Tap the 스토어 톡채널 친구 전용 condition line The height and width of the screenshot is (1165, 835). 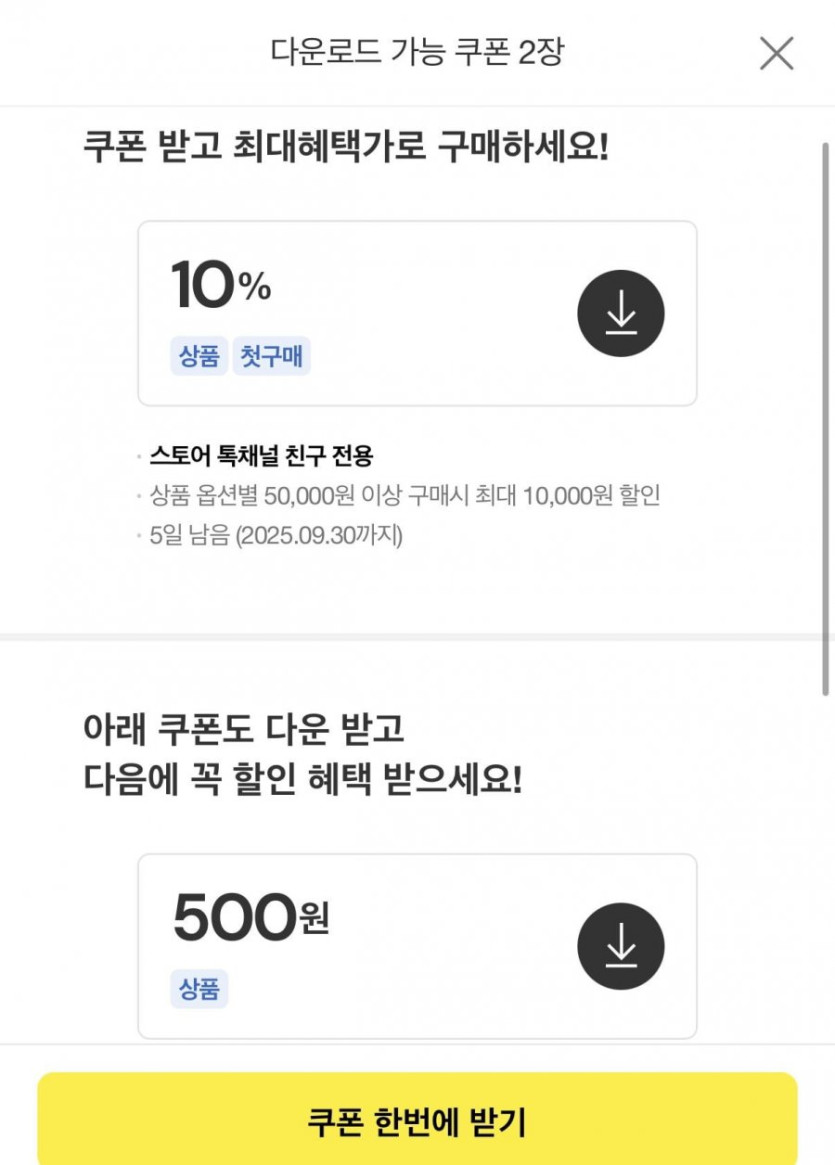point(261,456)
